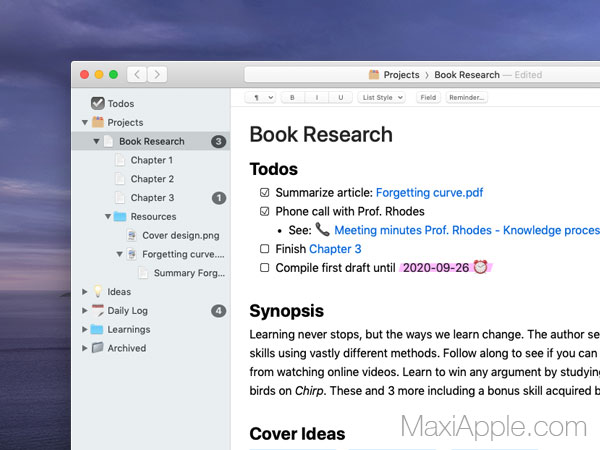Viewport: 600px width, 450px height.
Task: Click the Reminder... toolbar button
Action: [466, 98]
